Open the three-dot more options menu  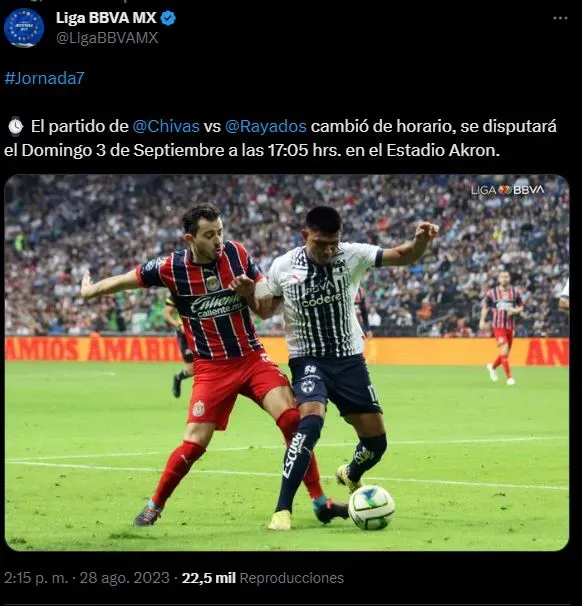tap(560, 18)
